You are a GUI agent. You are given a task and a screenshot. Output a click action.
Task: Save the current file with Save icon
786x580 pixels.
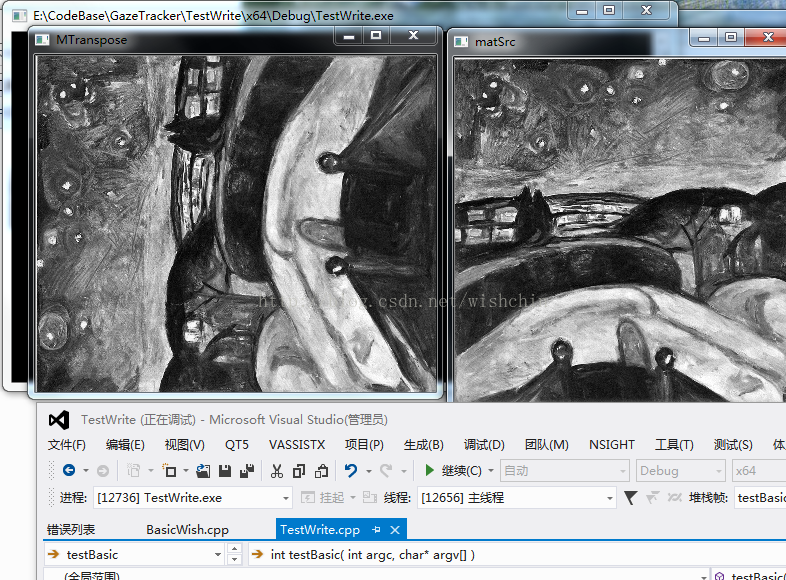[x=225, y=471]
